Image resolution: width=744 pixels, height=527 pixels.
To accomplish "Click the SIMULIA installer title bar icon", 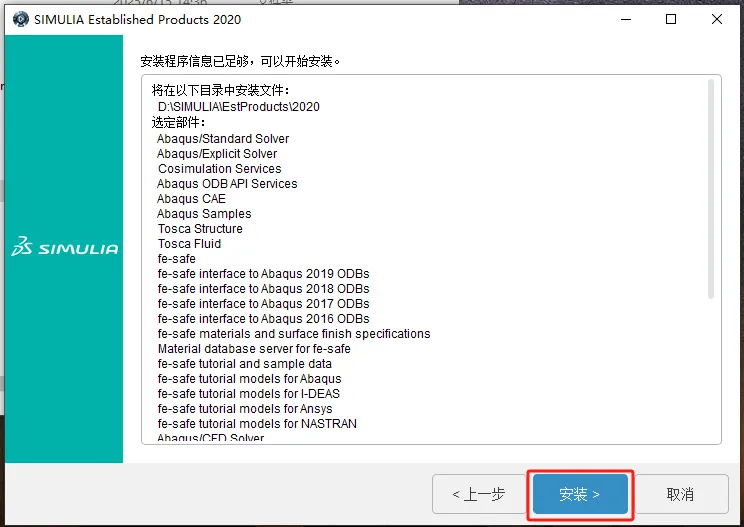I will [20, 19].
